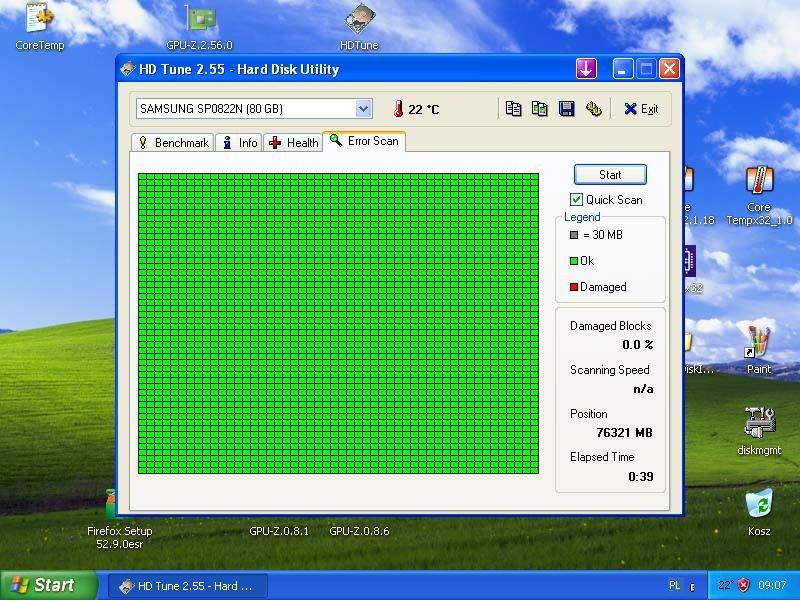
Task: Launch HDTune desktop shortcut
Action: point(359,26)
